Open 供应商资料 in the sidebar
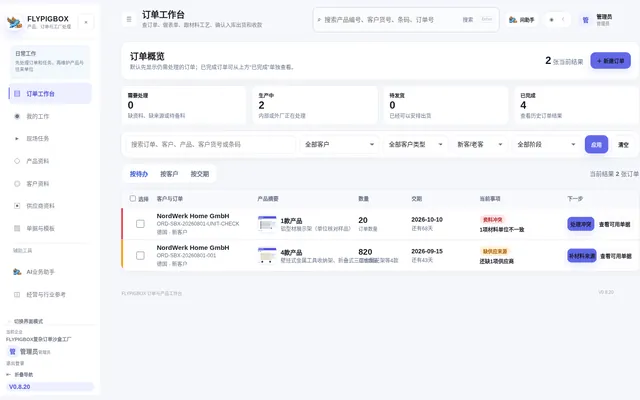 [50, 206]
